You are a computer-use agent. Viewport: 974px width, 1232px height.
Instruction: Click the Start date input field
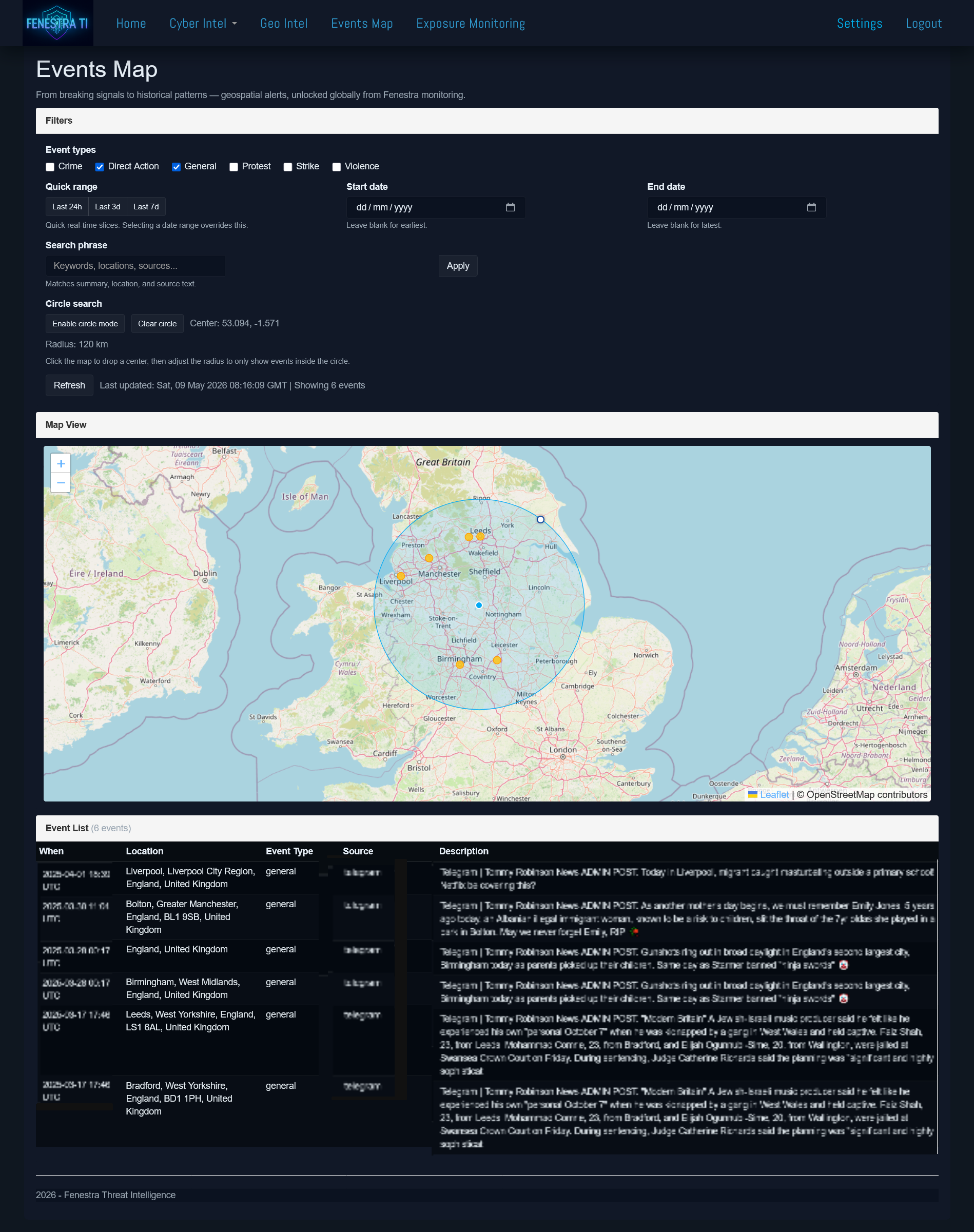436,207
